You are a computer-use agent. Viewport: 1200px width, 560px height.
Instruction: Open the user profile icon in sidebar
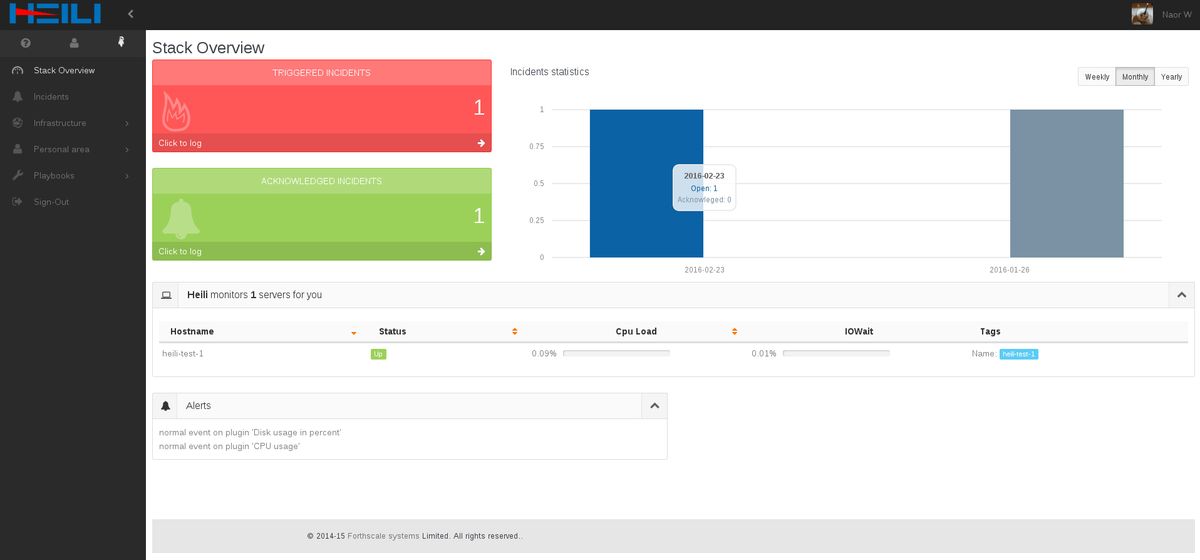coord(74,43)
